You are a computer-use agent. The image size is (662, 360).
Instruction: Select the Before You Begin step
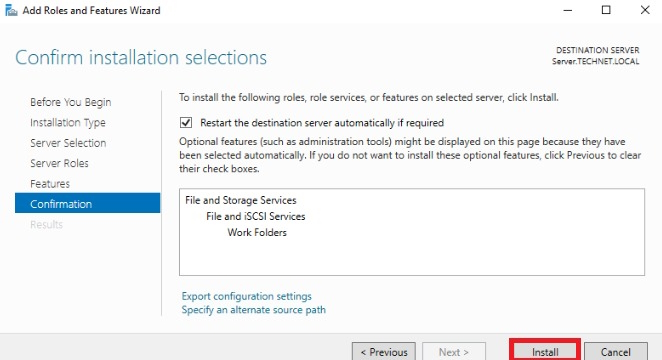coord(71,102)
